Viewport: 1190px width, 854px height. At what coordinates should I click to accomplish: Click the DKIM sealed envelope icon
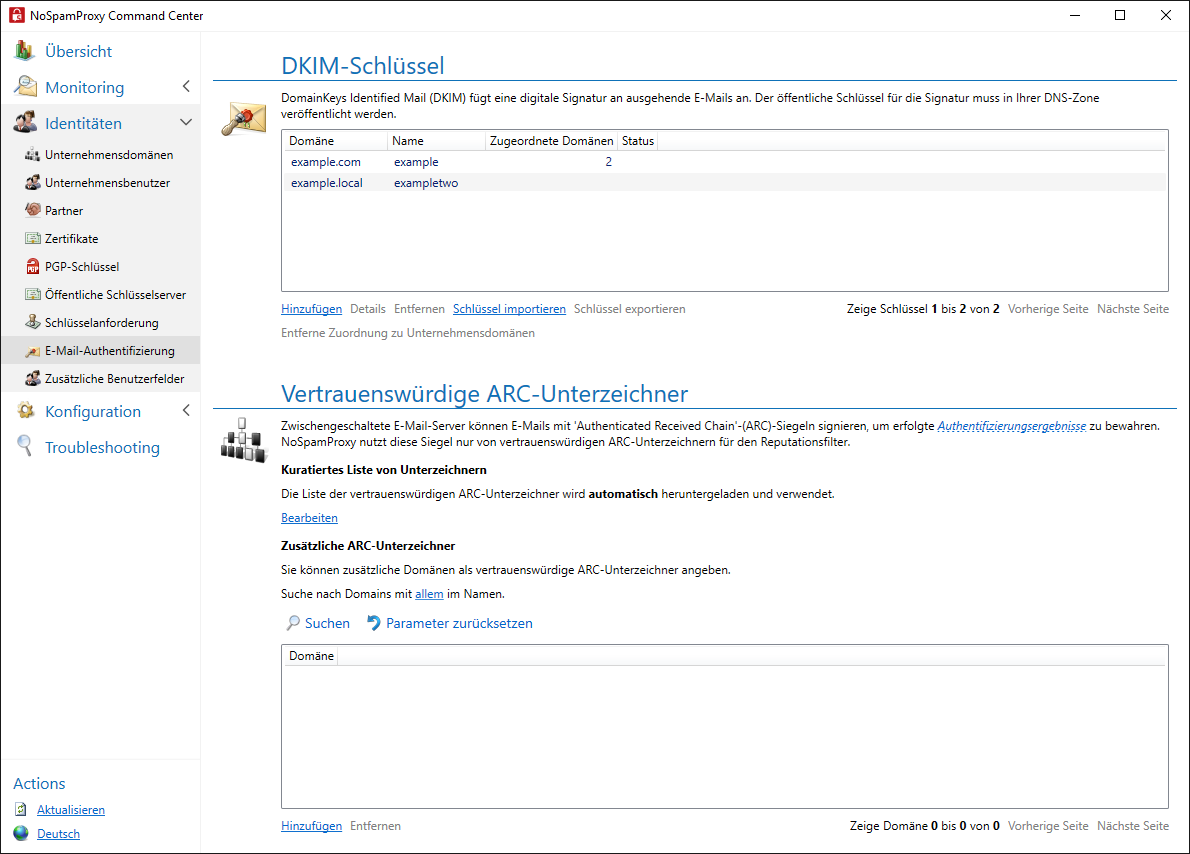coord(244,119)
